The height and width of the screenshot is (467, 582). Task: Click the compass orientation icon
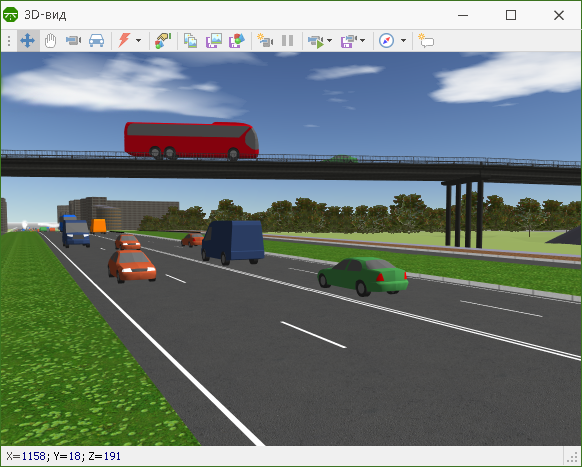[386, 40]
